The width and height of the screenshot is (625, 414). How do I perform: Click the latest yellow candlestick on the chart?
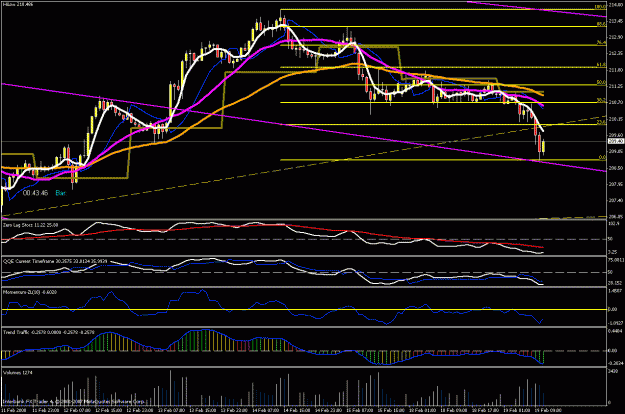[543, 146]
